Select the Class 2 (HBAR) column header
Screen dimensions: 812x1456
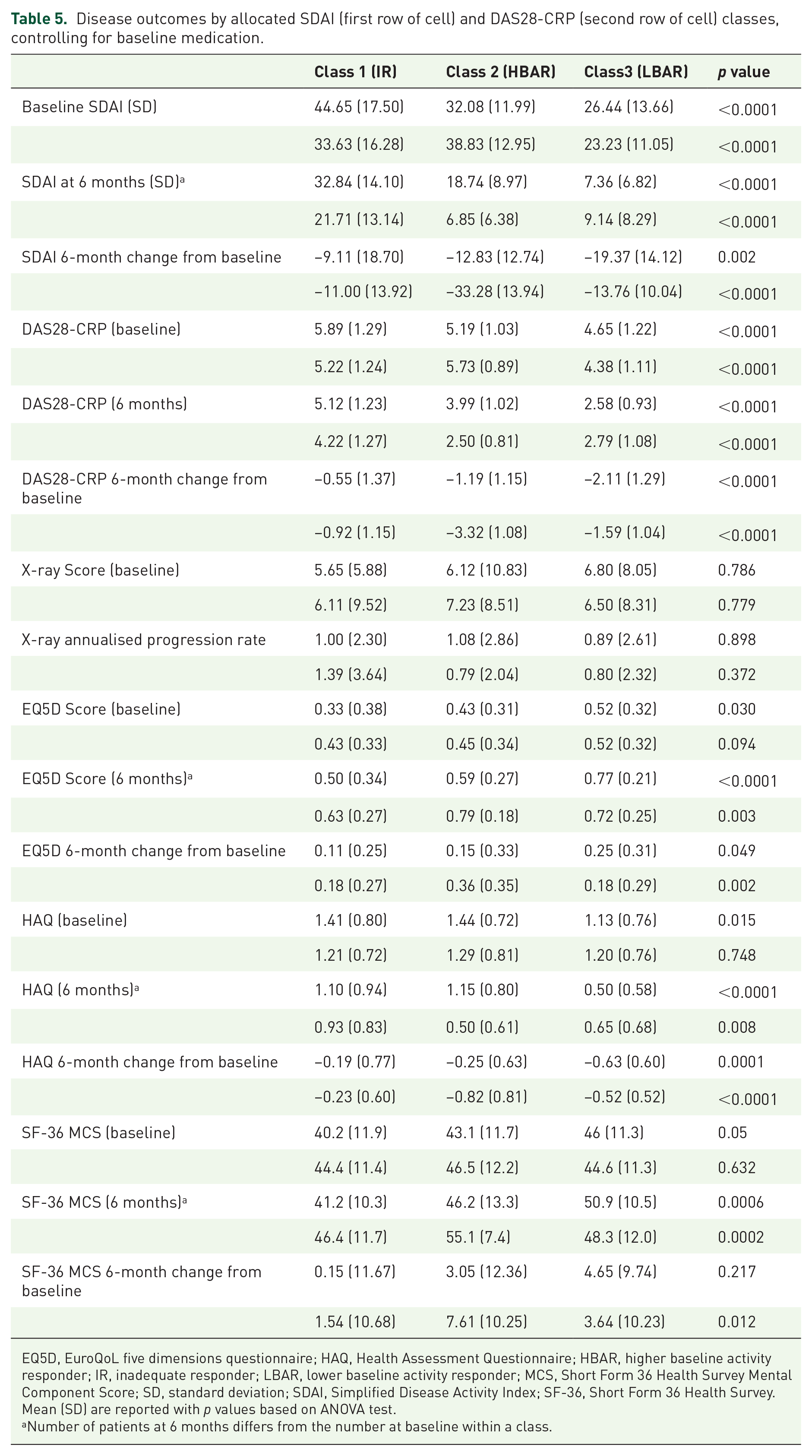(501, 72)
